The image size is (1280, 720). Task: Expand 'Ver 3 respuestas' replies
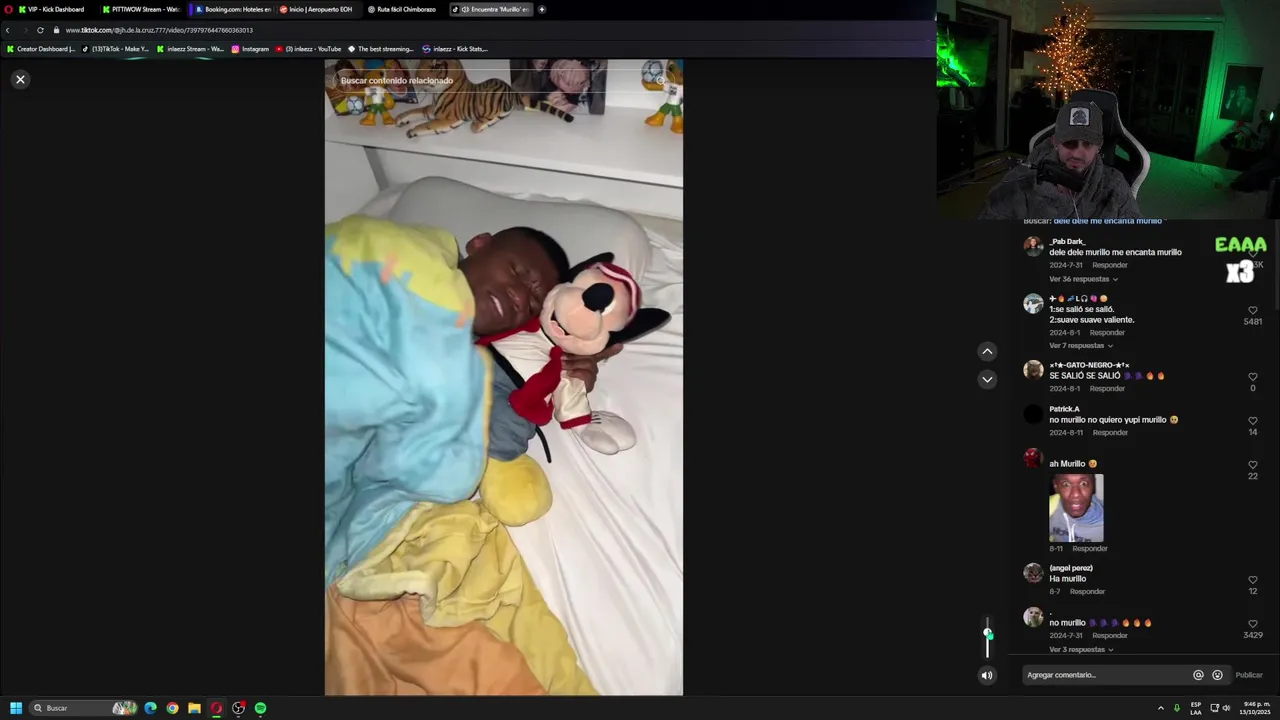pos(1081,650)
